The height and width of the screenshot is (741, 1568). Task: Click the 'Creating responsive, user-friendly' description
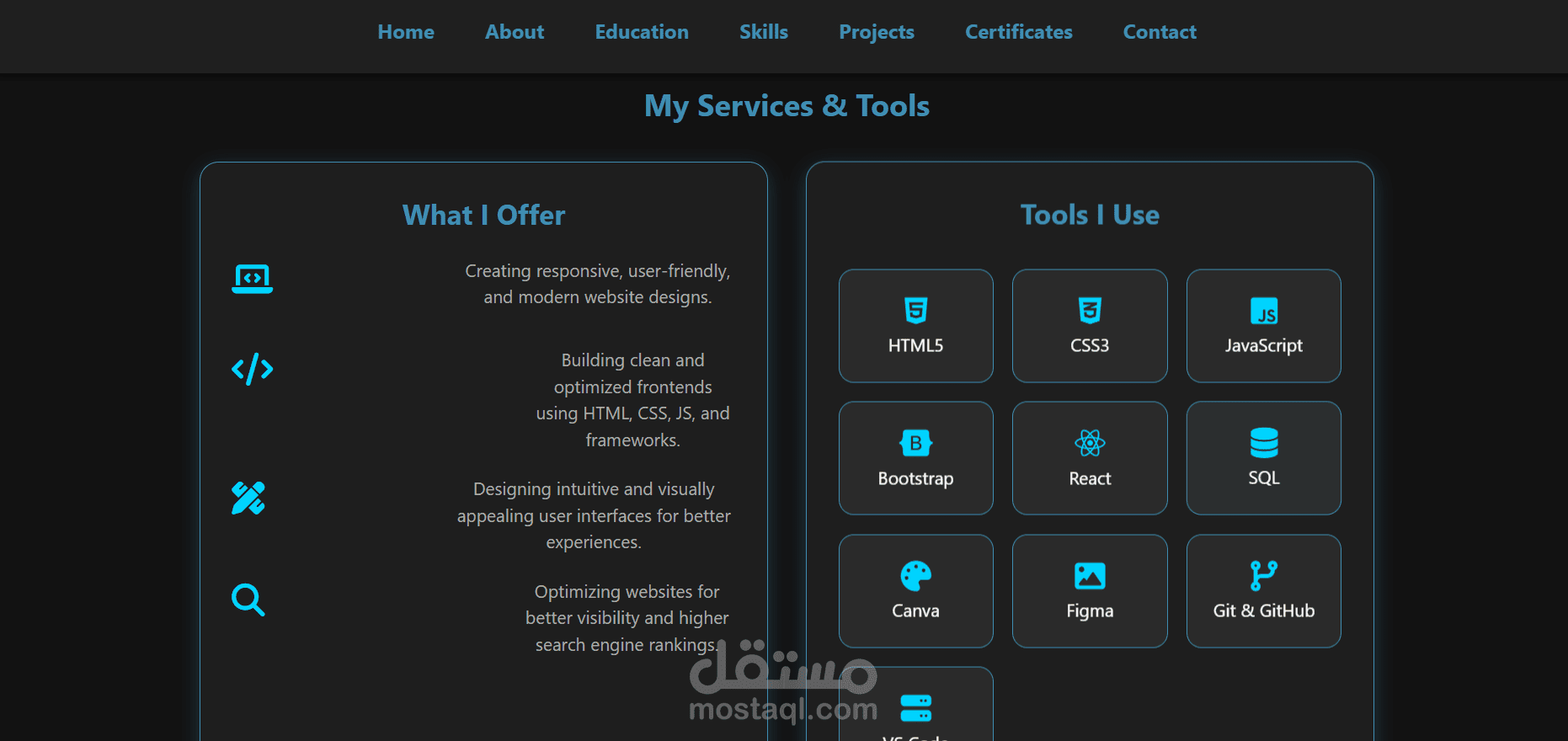point(598,284)
